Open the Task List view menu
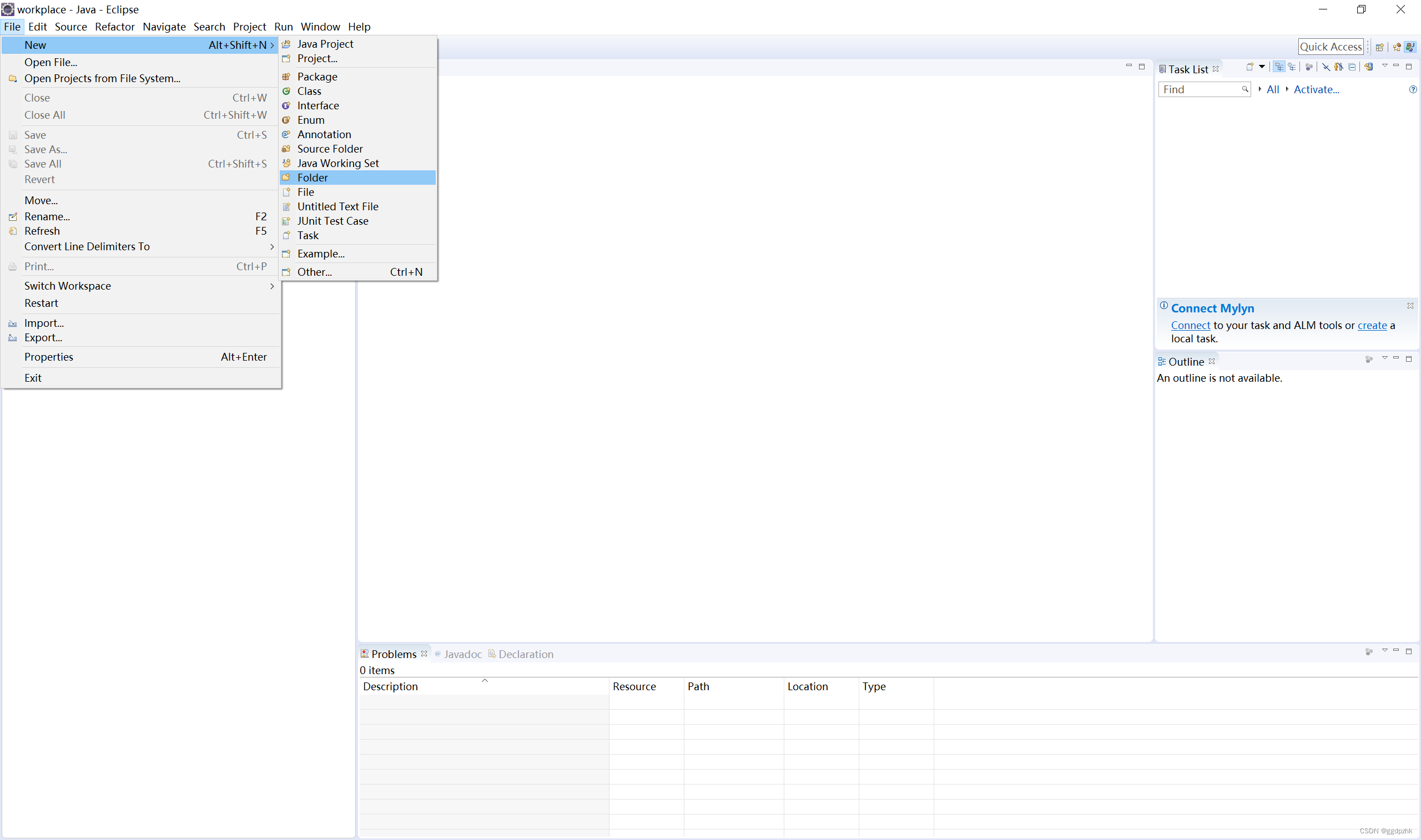The image size is (1421, 840). (1385, 65)
